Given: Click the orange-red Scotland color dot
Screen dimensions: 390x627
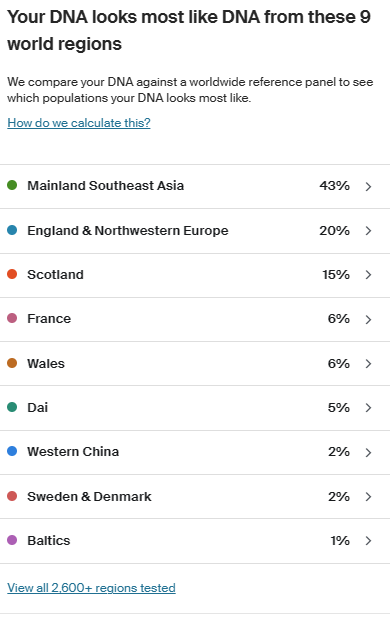Looking at the screenshot, I should (x=12, y=274).
